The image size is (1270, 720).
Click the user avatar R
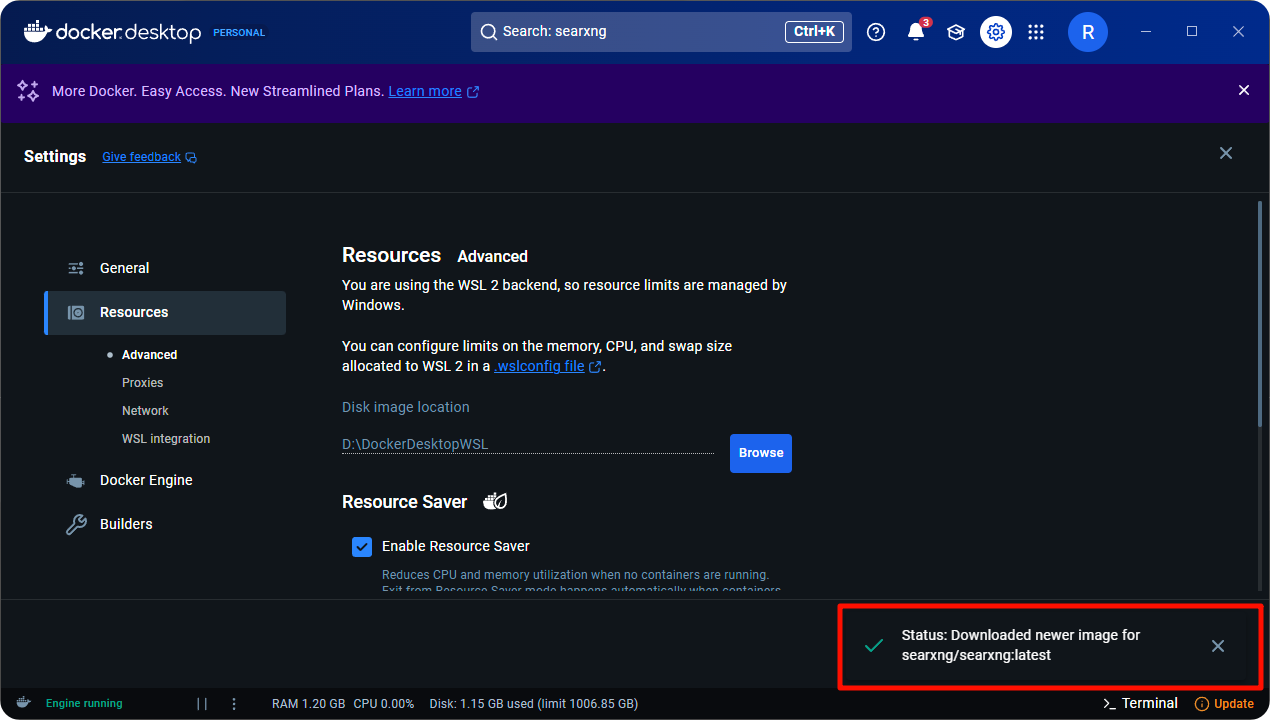pos(1088,32)
